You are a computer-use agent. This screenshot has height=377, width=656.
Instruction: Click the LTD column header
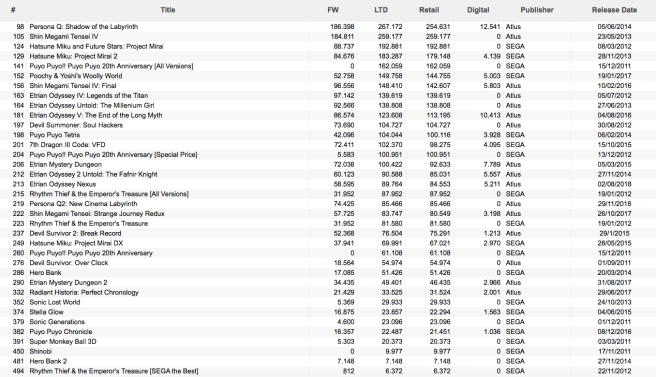click(381, 10)
